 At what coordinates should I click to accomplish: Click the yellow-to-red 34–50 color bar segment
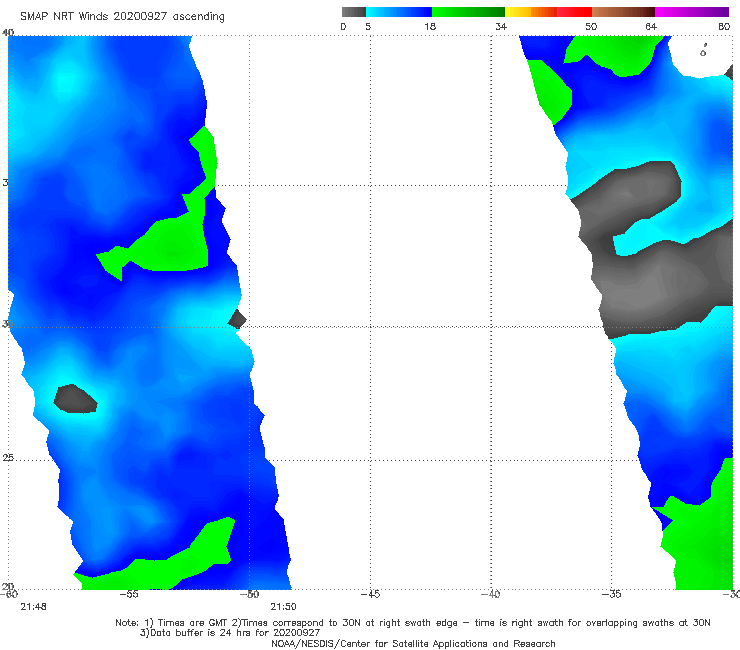tap(548, 12)
